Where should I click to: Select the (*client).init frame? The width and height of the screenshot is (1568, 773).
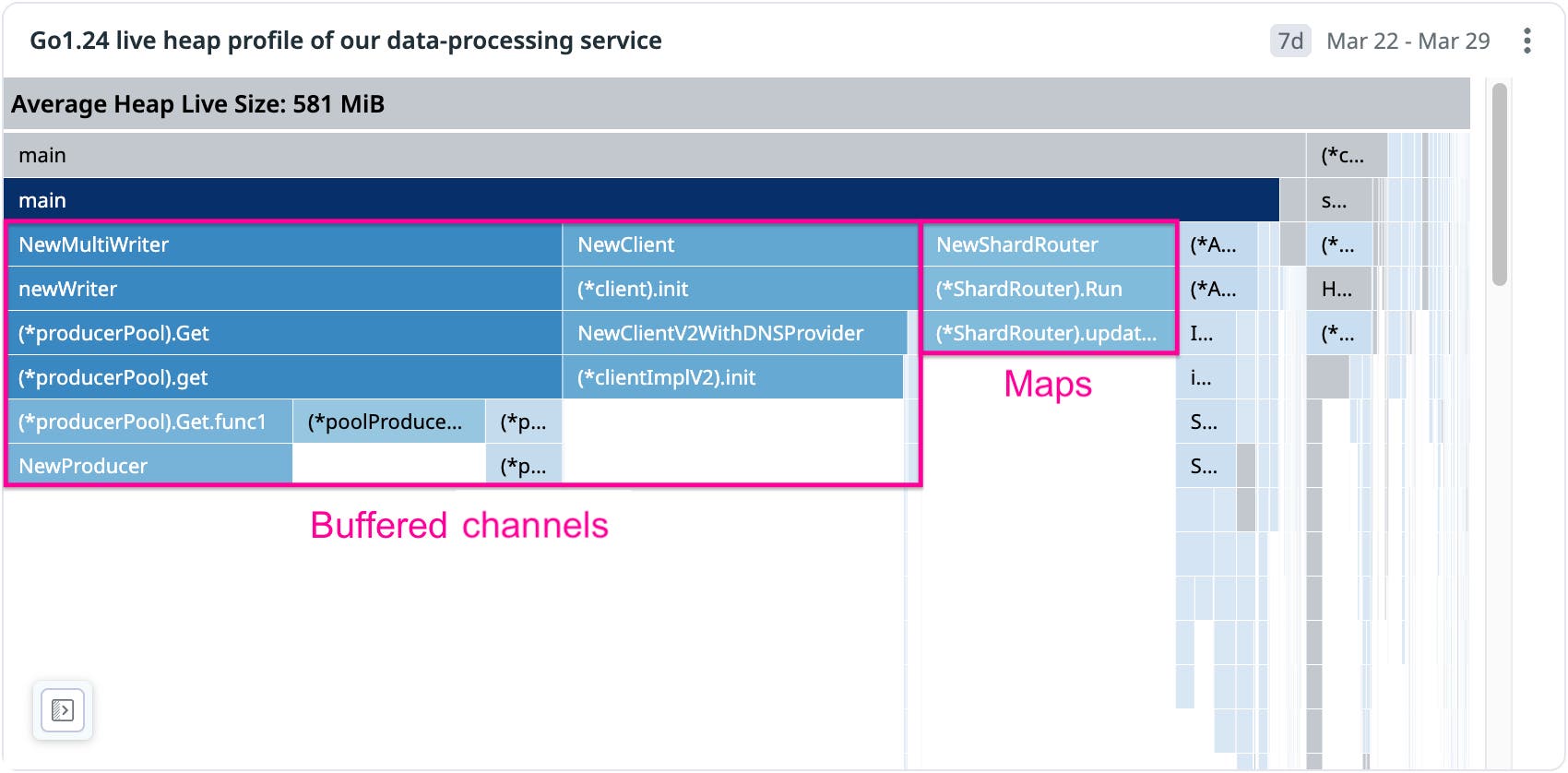pos(740,289)
